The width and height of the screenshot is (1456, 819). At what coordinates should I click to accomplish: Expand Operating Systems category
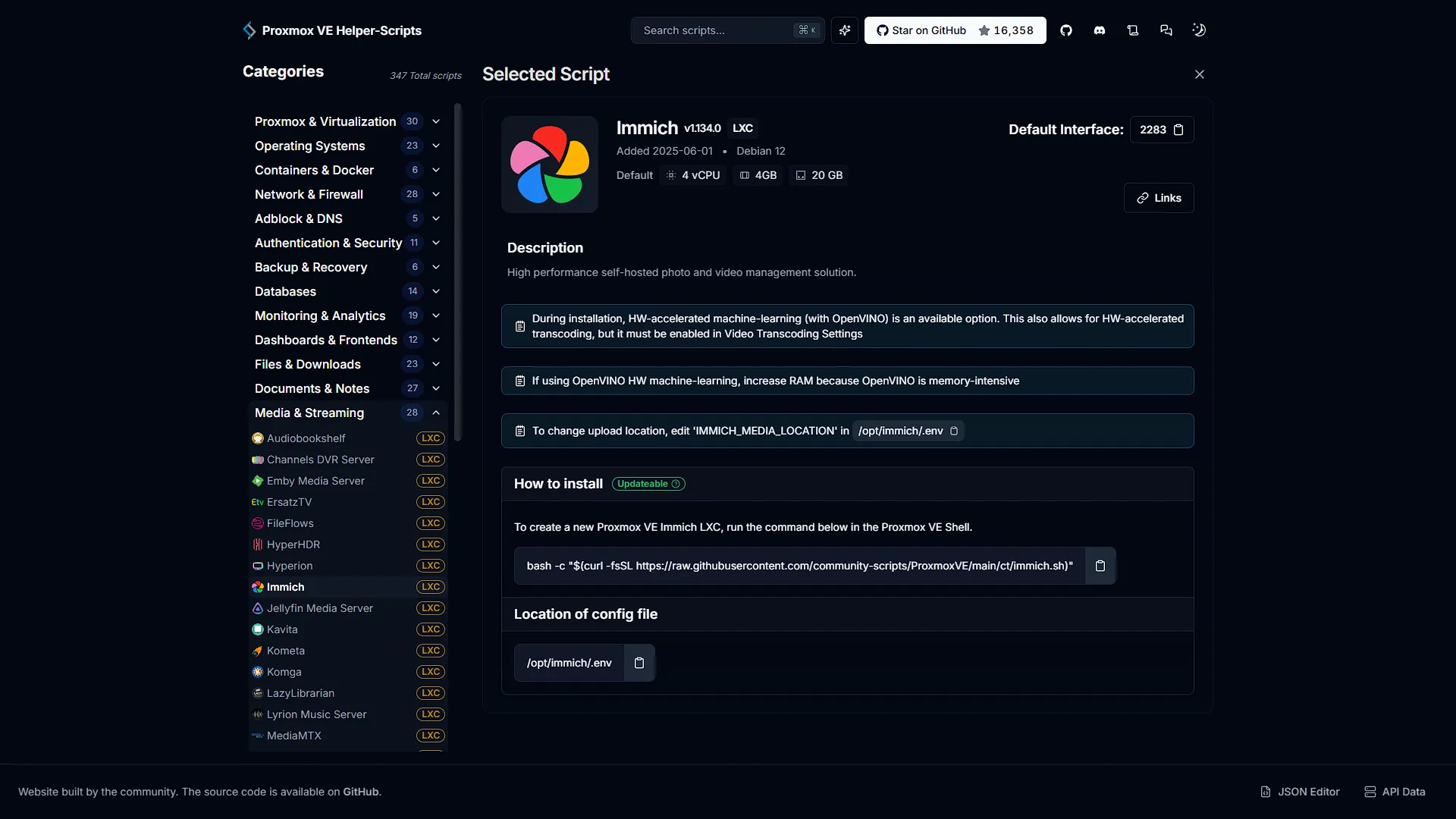click(x=348, y=146)
